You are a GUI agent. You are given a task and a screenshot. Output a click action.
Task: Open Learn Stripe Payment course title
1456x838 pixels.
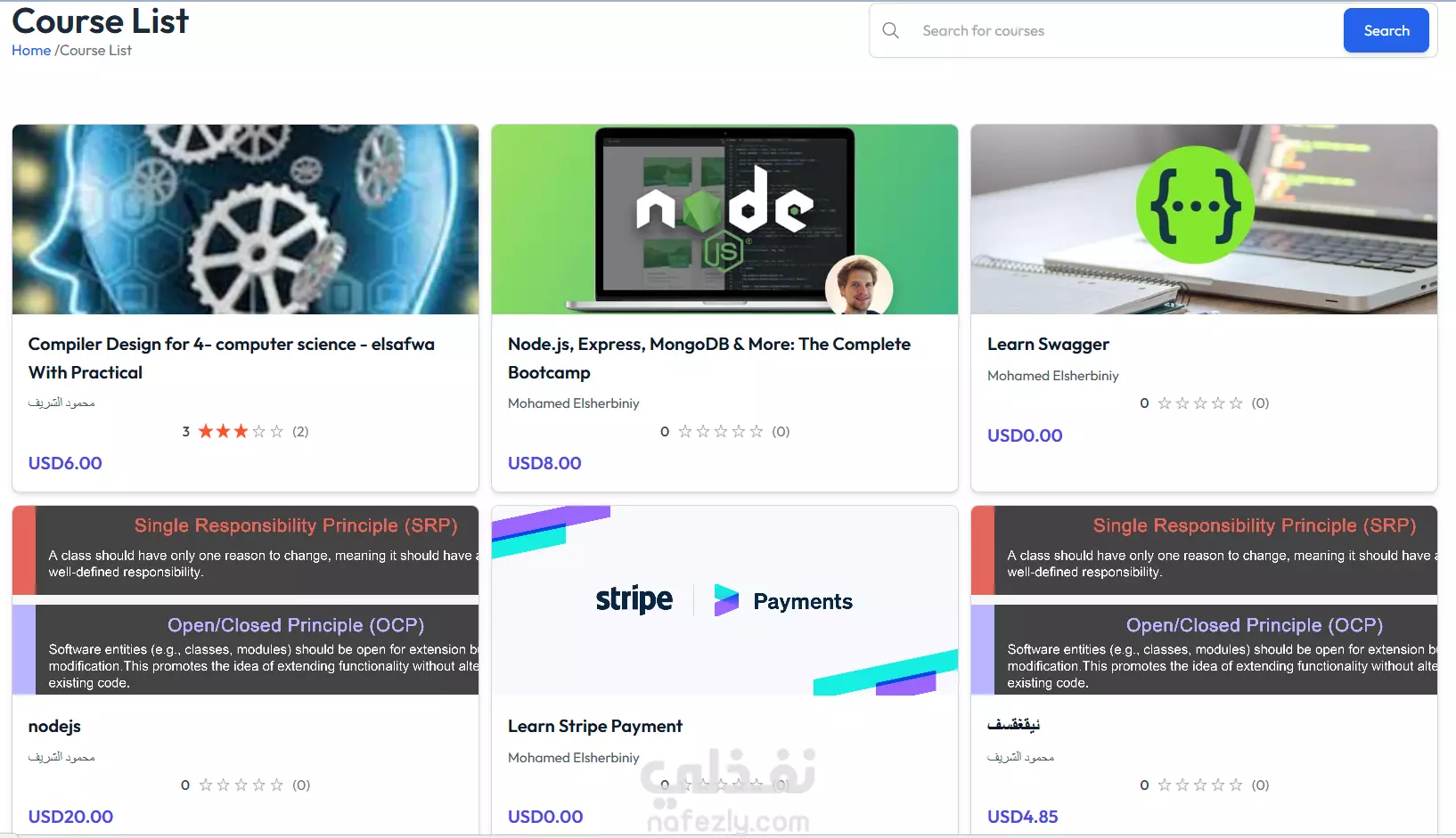595,726
